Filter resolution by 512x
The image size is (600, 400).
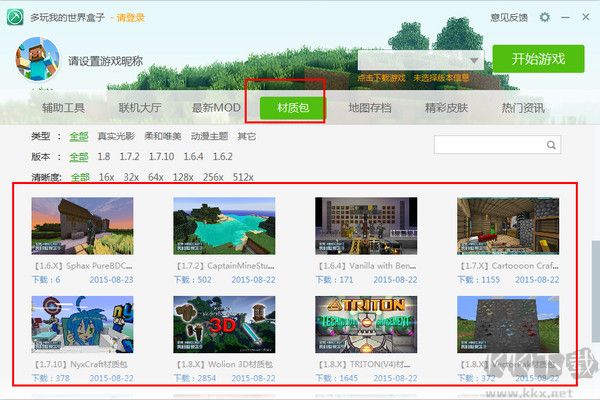pyautogui.click(x=243, y=177)
